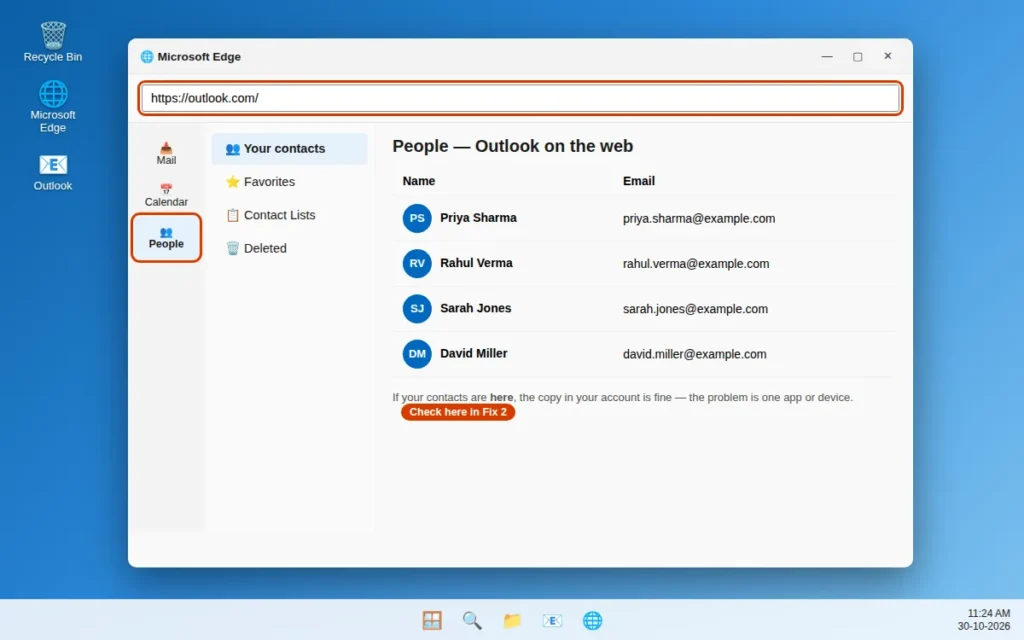Screen dimensions: 1024x640
Task: Select People in Outlook sidebar
Action: click(166, 238)
